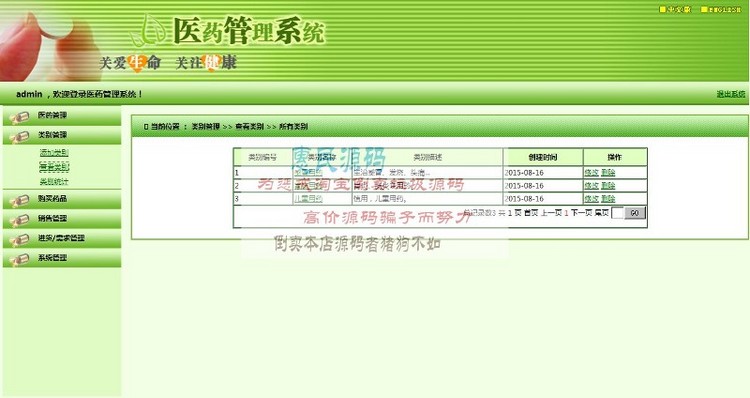Select the 2015-08-16 date in row 1
Screen dimensions: 750x398
pos(524,173)
